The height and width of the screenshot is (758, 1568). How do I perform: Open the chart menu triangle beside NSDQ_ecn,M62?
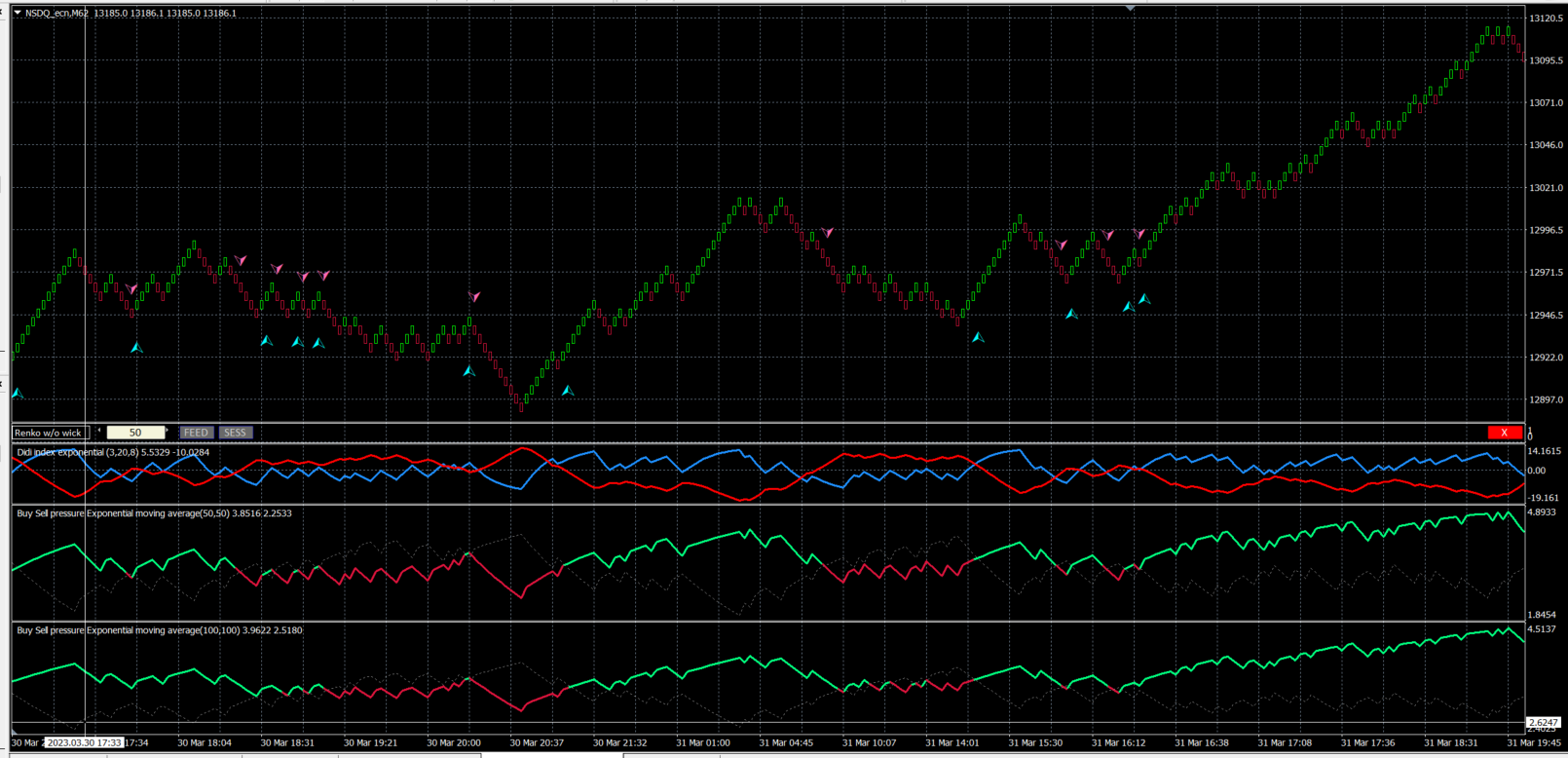(18, 13)
